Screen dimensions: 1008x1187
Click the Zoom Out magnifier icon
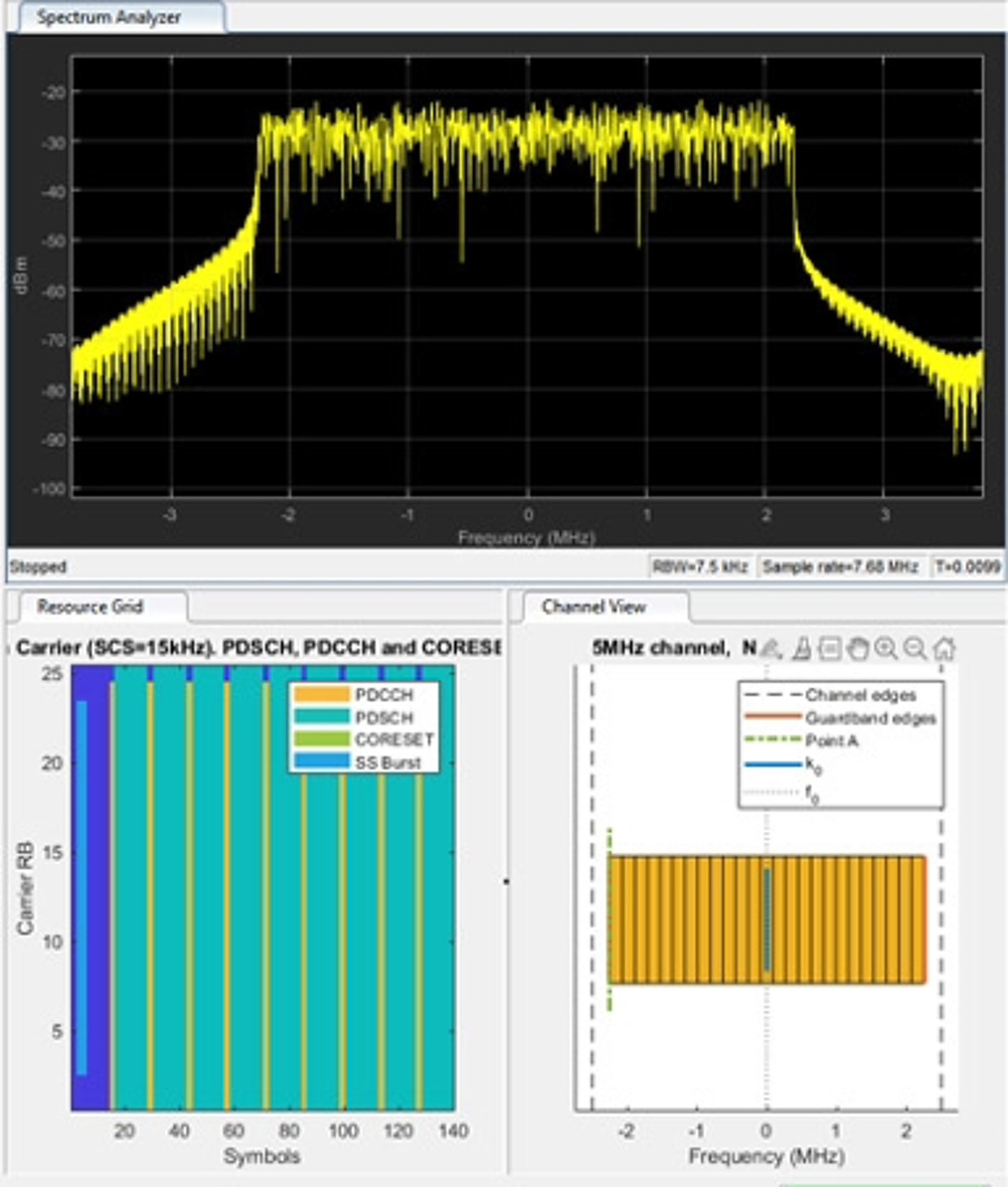[x=915, y=649]
